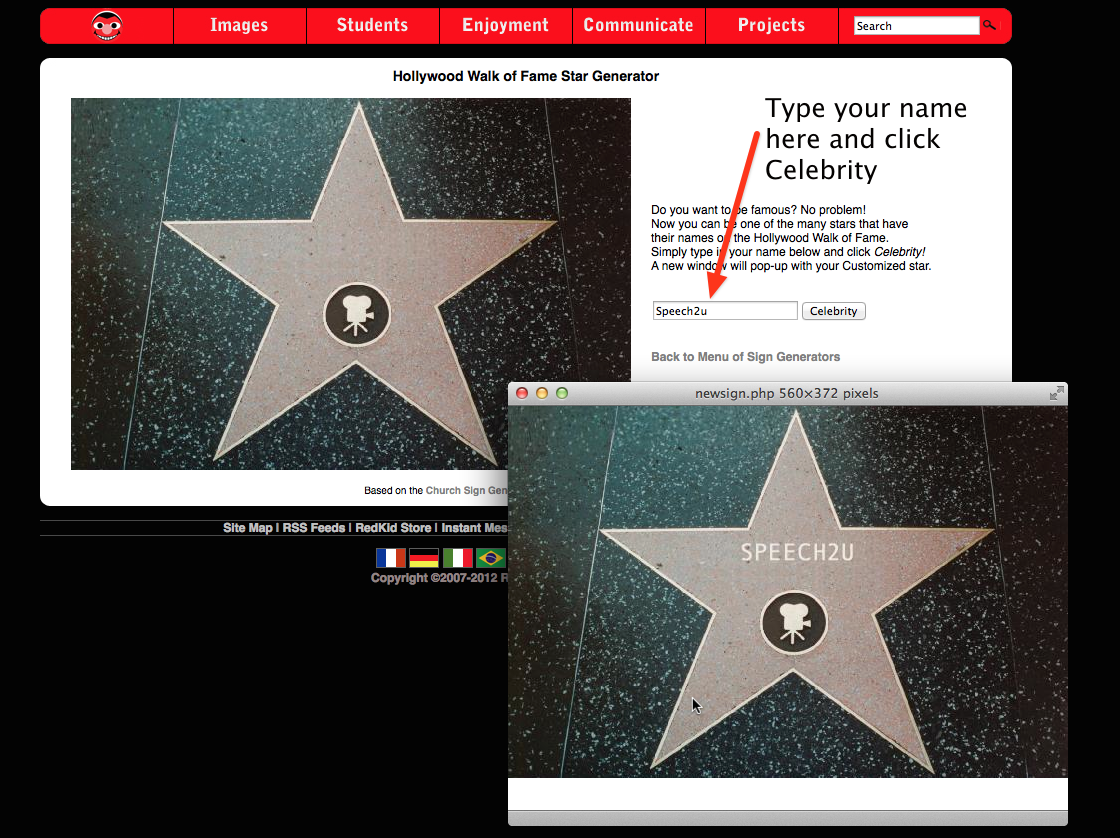Select the German flag icon
The width and height of the screenshot is (1120, 838).
click(x=424, y=558)
